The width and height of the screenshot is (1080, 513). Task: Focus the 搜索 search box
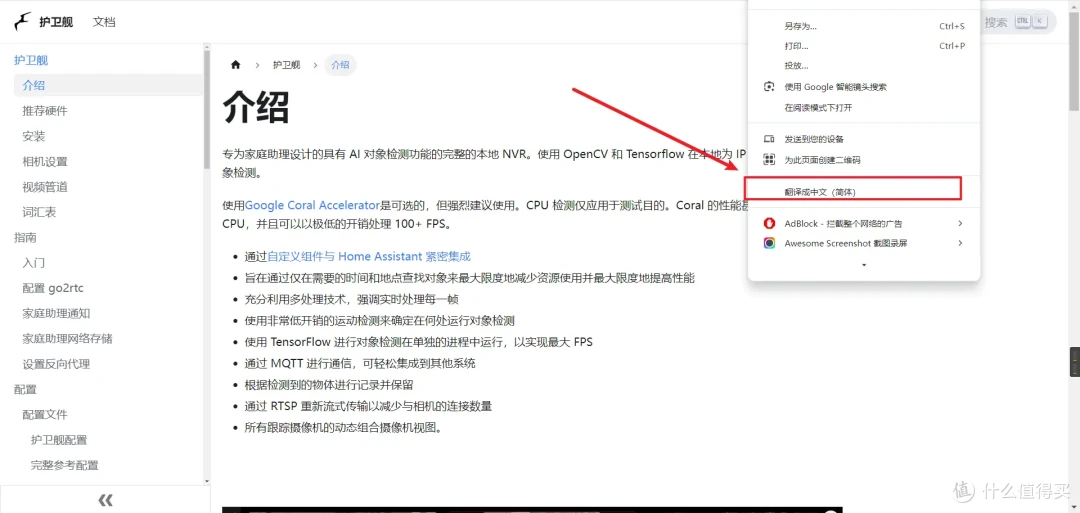(1017, 22)
